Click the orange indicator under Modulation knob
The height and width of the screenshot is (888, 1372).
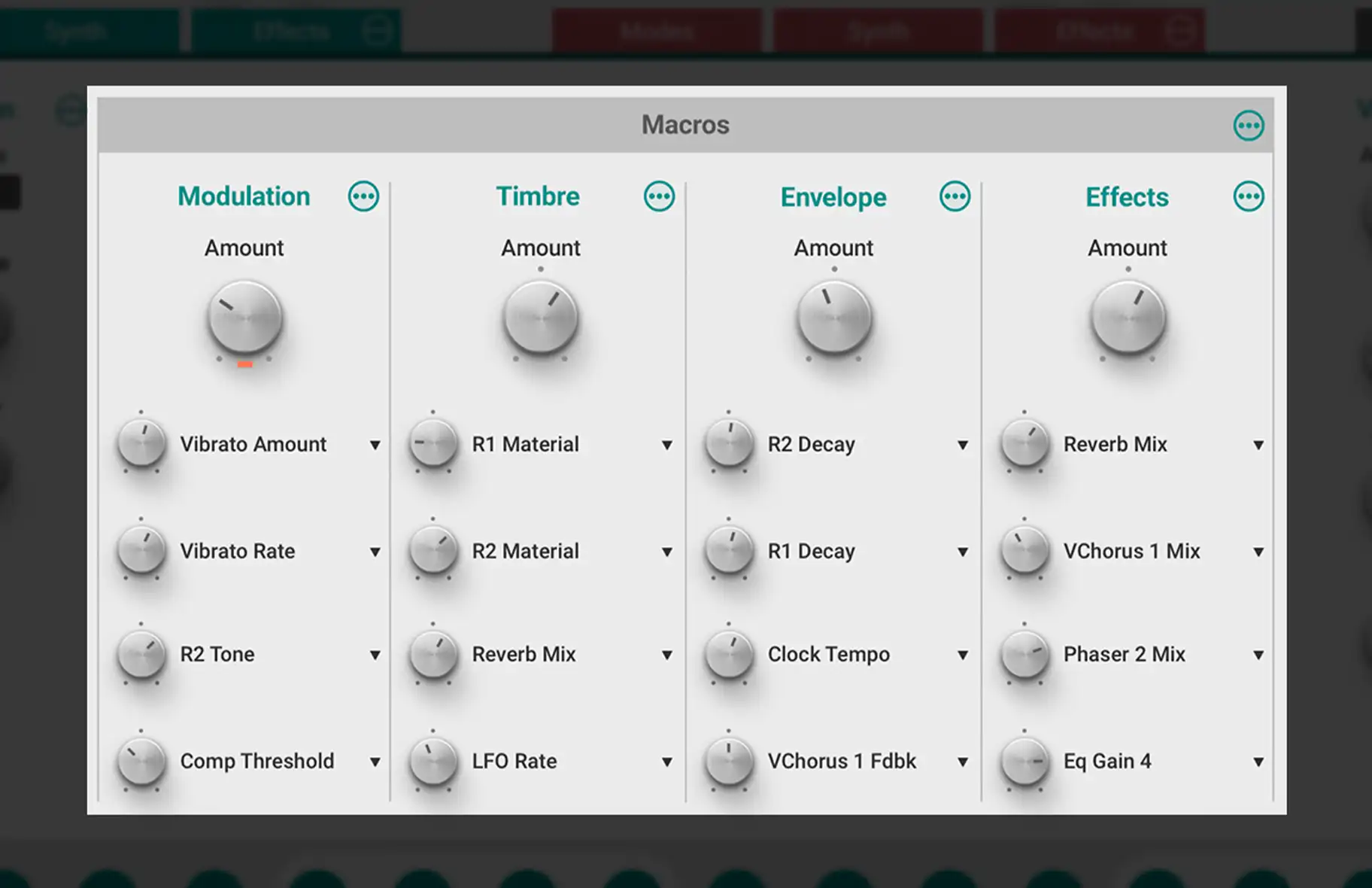pos(244,365)
